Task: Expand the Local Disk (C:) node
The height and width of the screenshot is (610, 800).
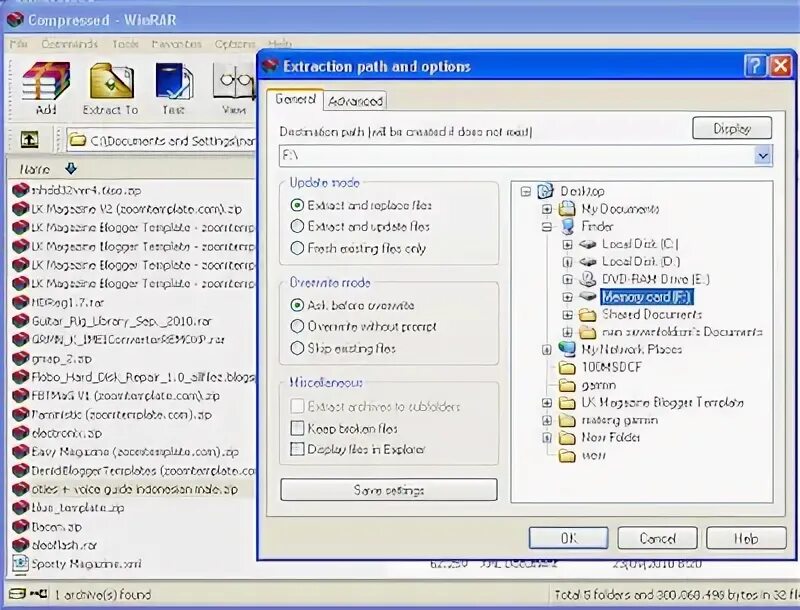Action: click(x=567, y=244)
